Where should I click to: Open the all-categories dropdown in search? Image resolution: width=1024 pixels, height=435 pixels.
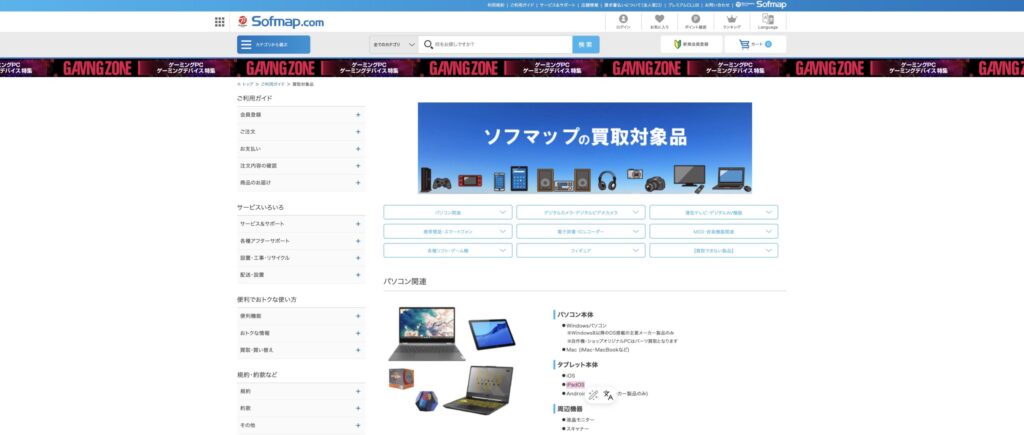393,45
